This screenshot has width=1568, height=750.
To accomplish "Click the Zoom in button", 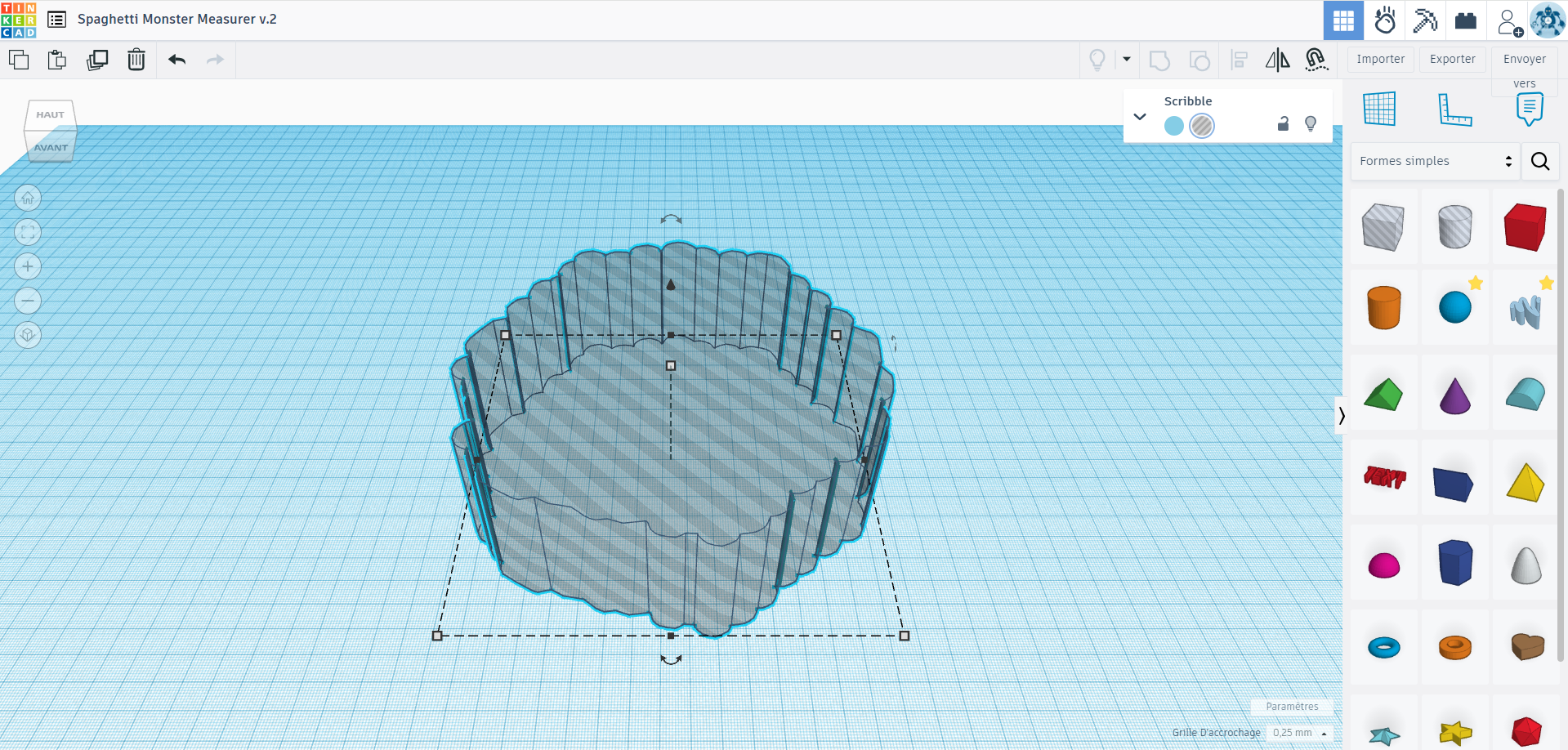I will [x=28, y=266].
